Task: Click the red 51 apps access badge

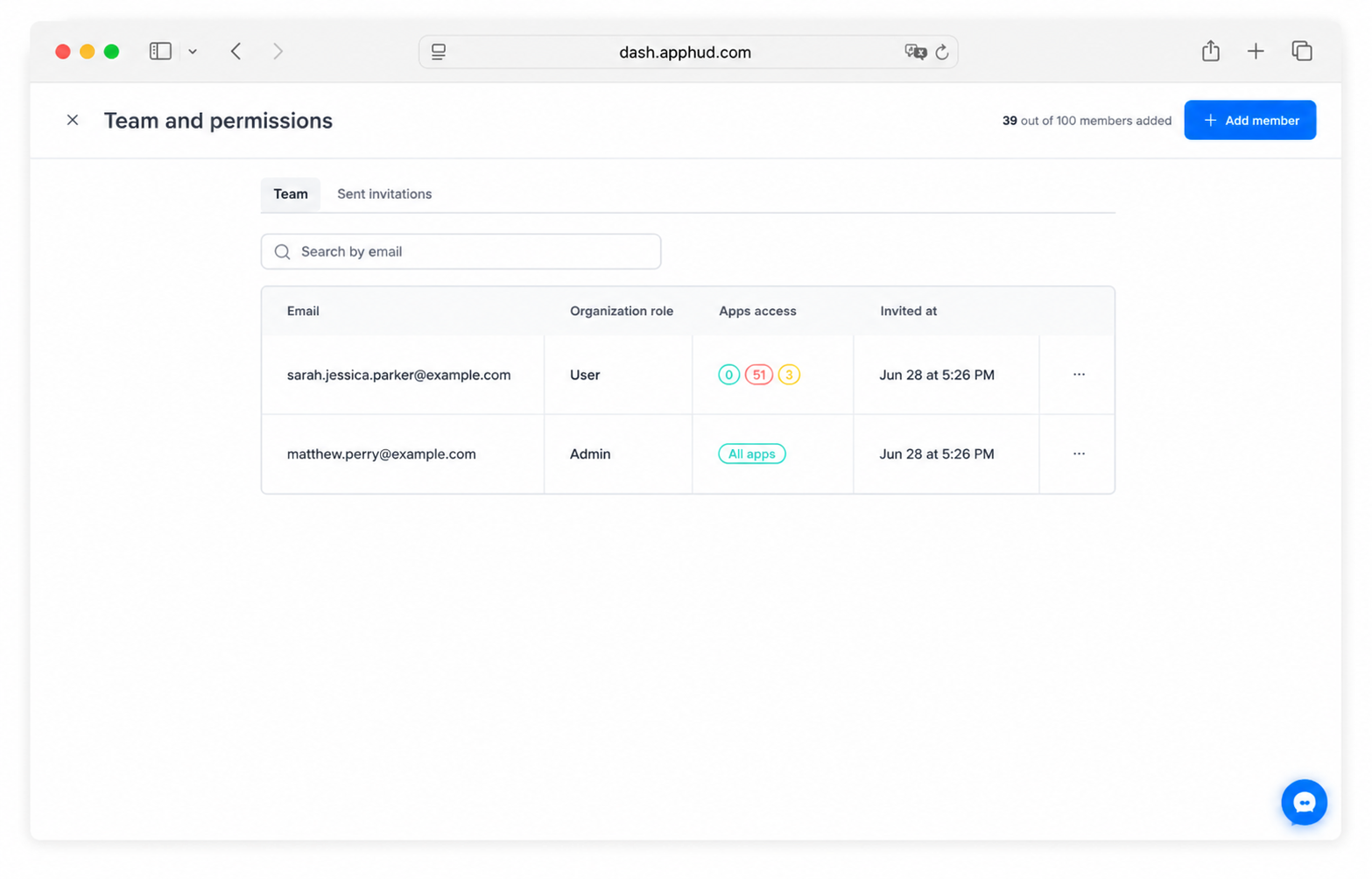Action: (758, 375)
